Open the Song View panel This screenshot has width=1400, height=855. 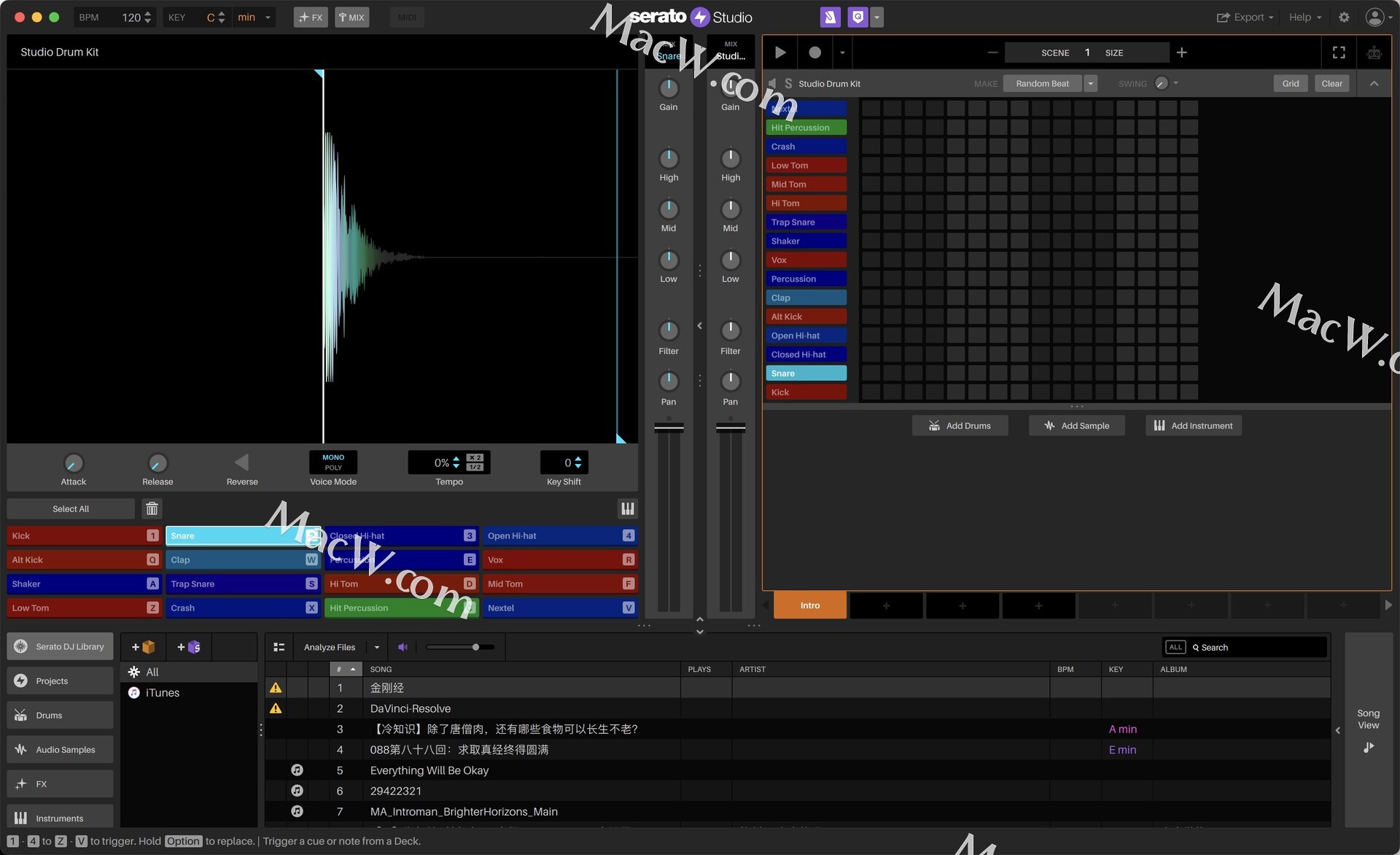click(1368, 729)
